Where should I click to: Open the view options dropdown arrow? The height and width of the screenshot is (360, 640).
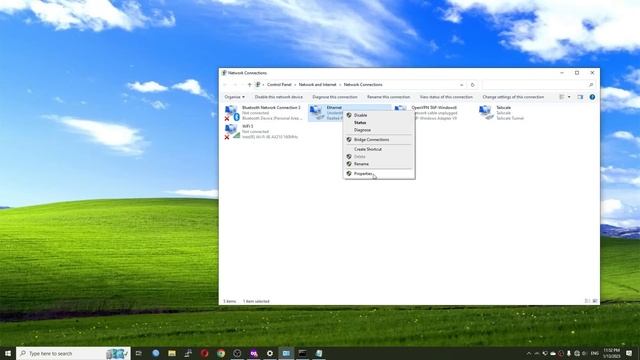click(x=569, y=97)
